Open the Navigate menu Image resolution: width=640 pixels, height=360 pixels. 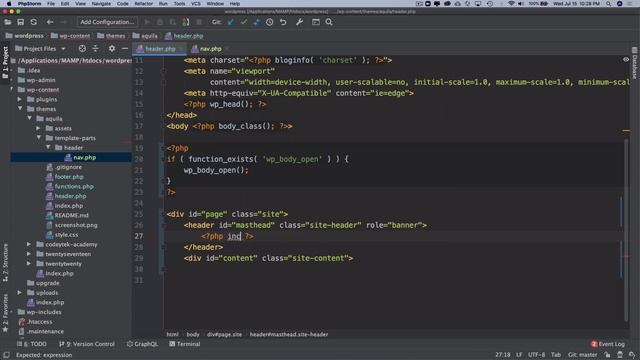[x=101, y=4]
